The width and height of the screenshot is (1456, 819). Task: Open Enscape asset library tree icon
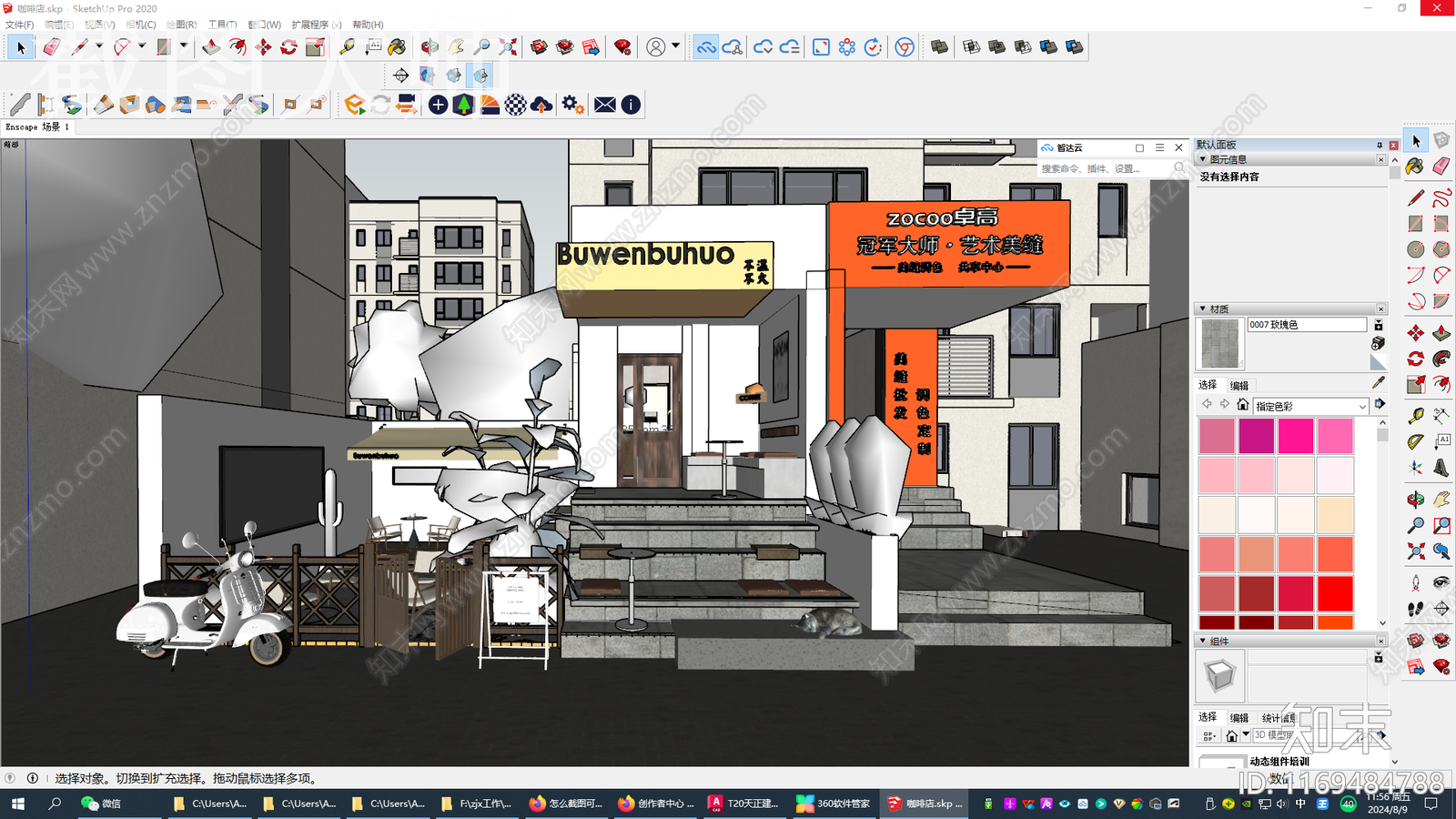(464, 105)
